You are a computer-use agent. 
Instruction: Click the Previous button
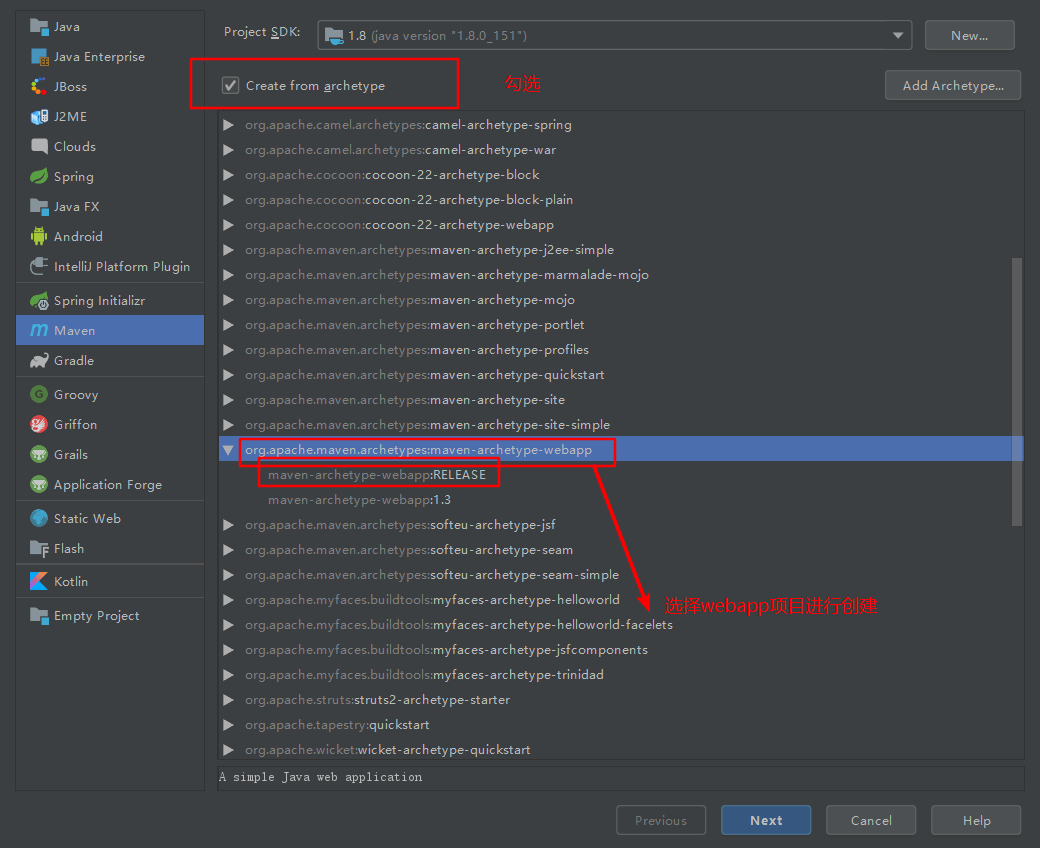click(661, 820)
